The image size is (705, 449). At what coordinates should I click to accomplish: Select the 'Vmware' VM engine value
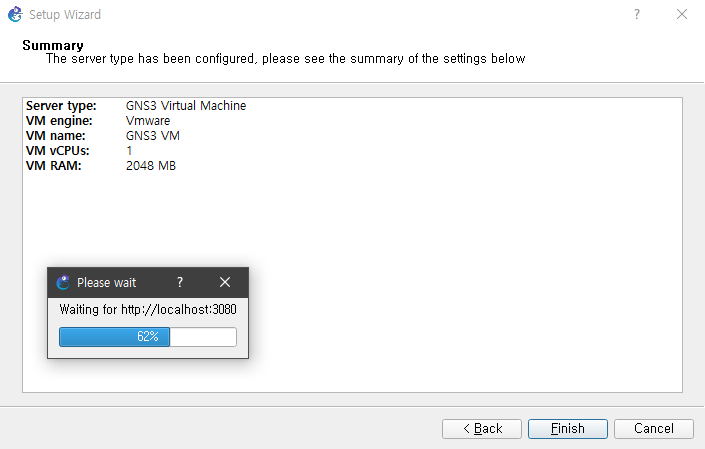148,121
